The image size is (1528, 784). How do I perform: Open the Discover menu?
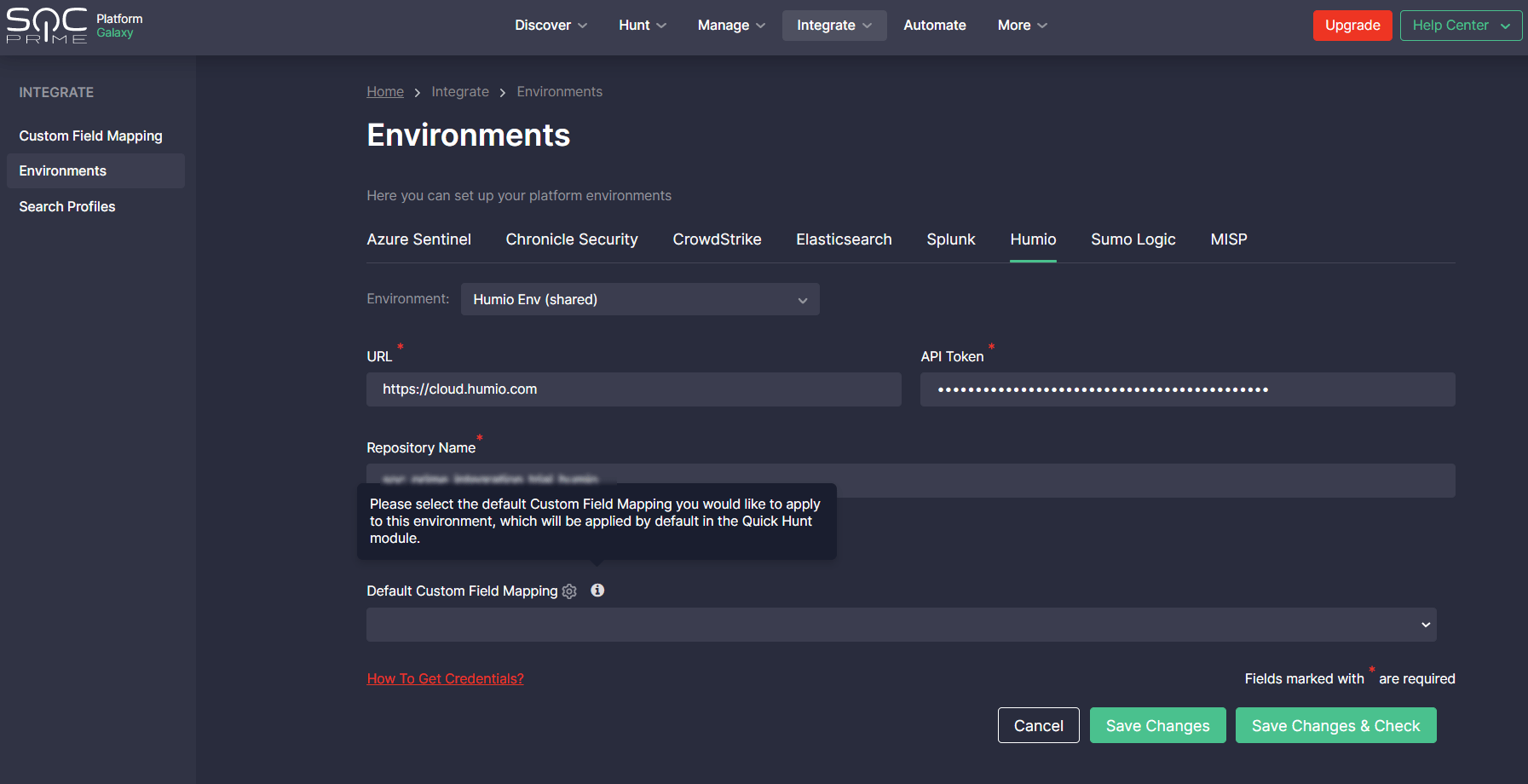(551, 26)
